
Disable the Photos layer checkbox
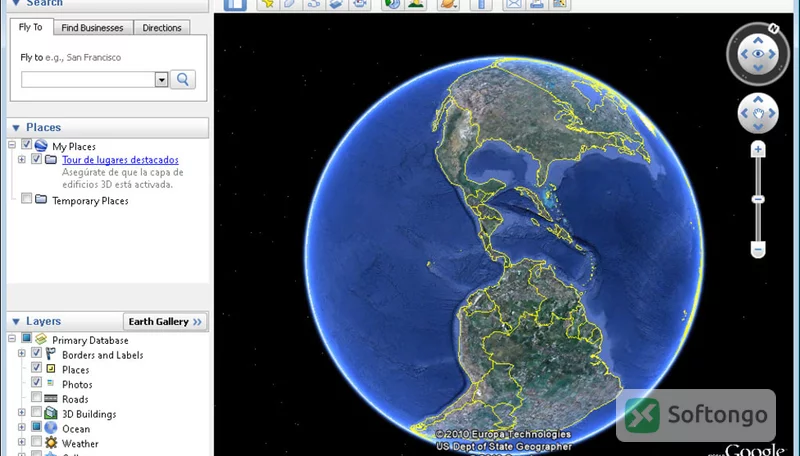pyautogui.click(x=36, y=382)
